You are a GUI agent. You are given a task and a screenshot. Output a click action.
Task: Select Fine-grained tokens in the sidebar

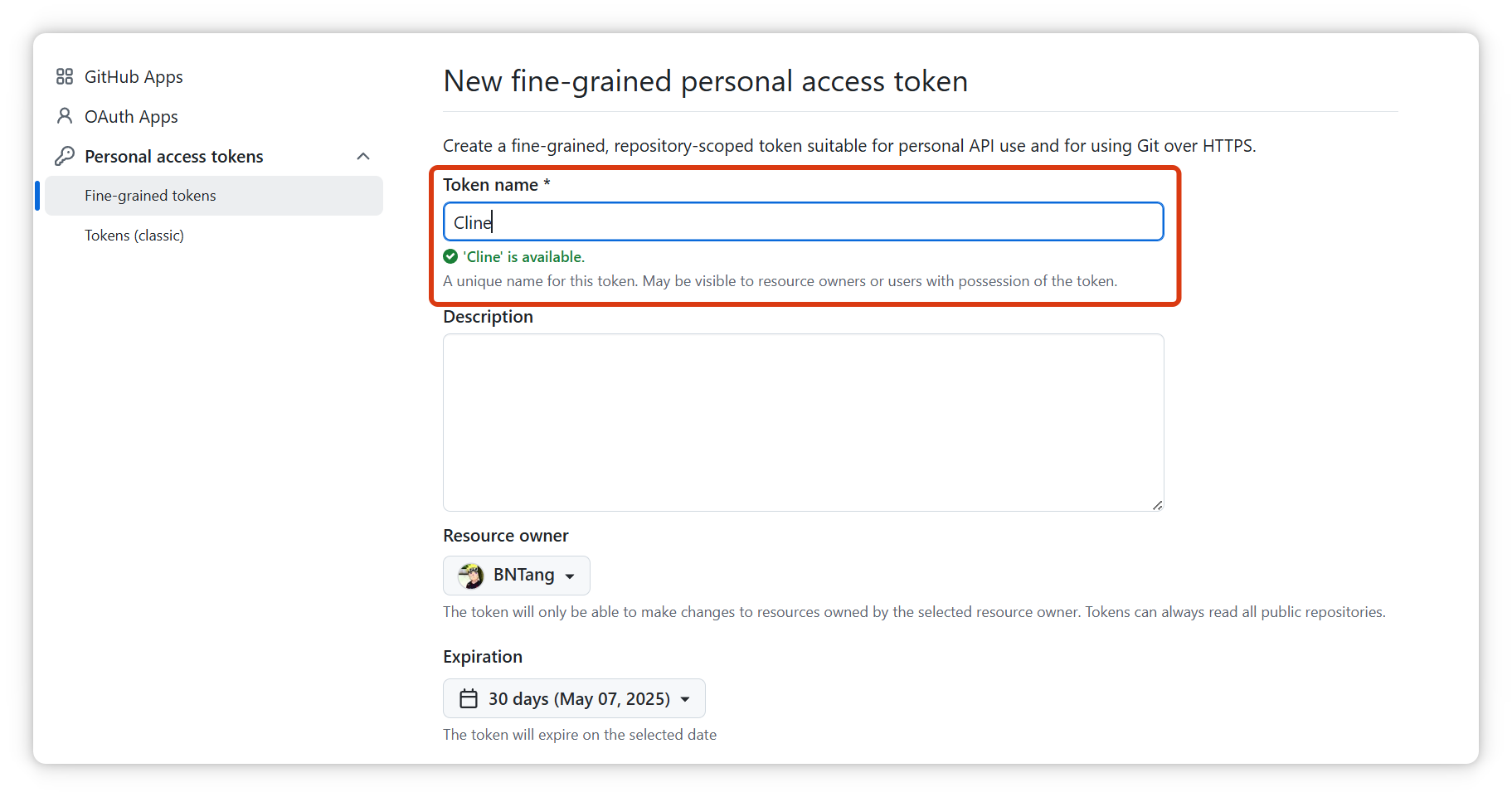tap(150, 196)
